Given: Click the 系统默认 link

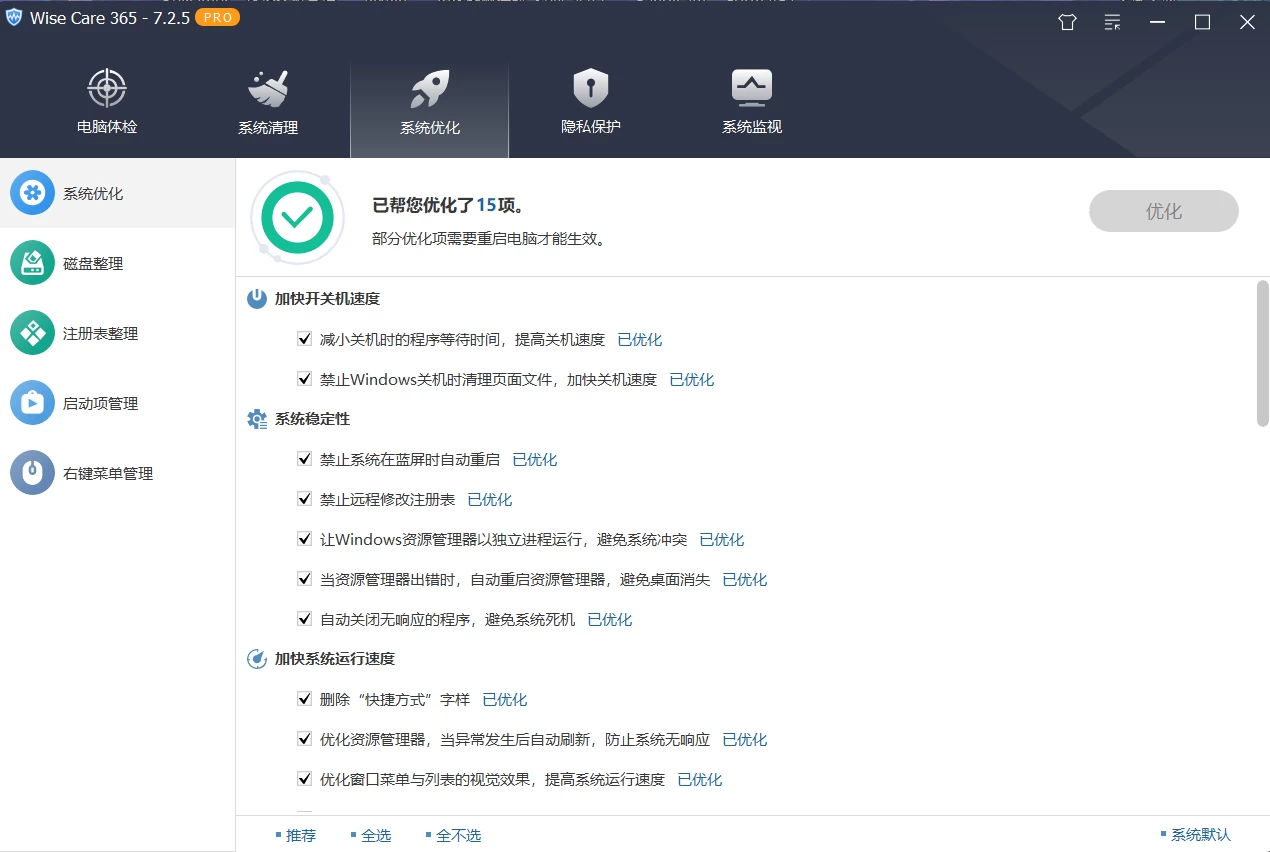Looking at the screenshot, I should pyautogui.click(x=1200, y=835).
